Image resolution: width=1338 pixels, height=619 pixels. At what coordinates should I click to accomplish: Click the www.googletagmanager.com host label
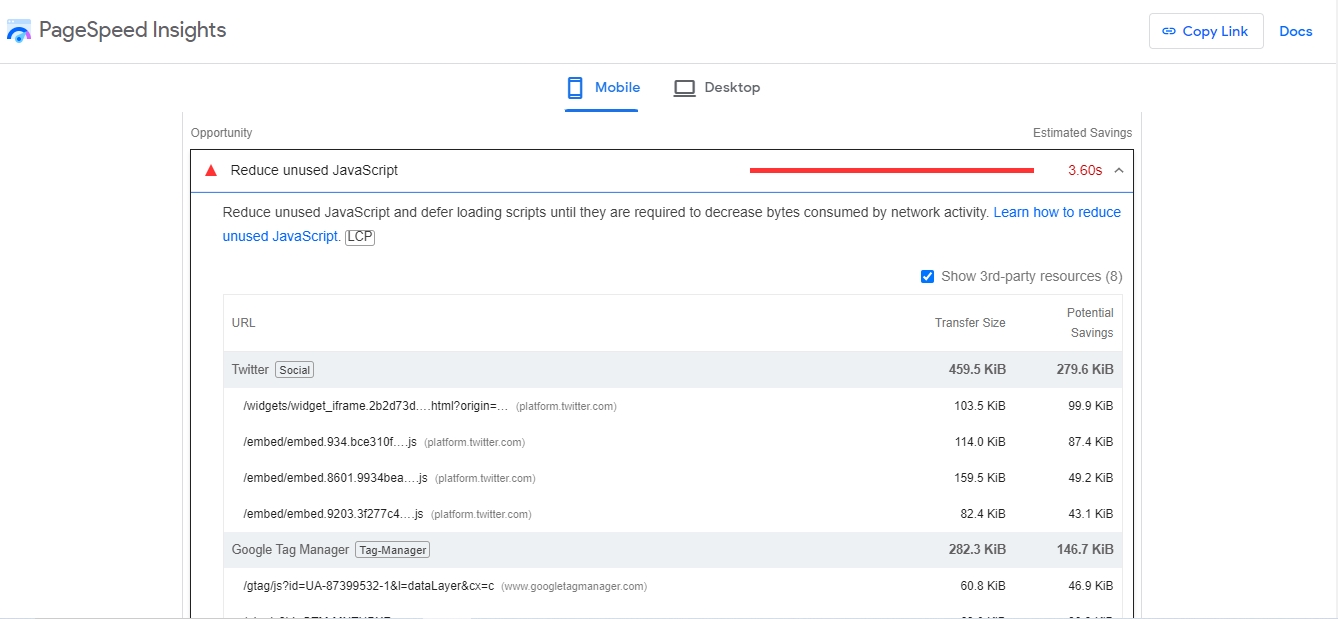tap(574, 587)
